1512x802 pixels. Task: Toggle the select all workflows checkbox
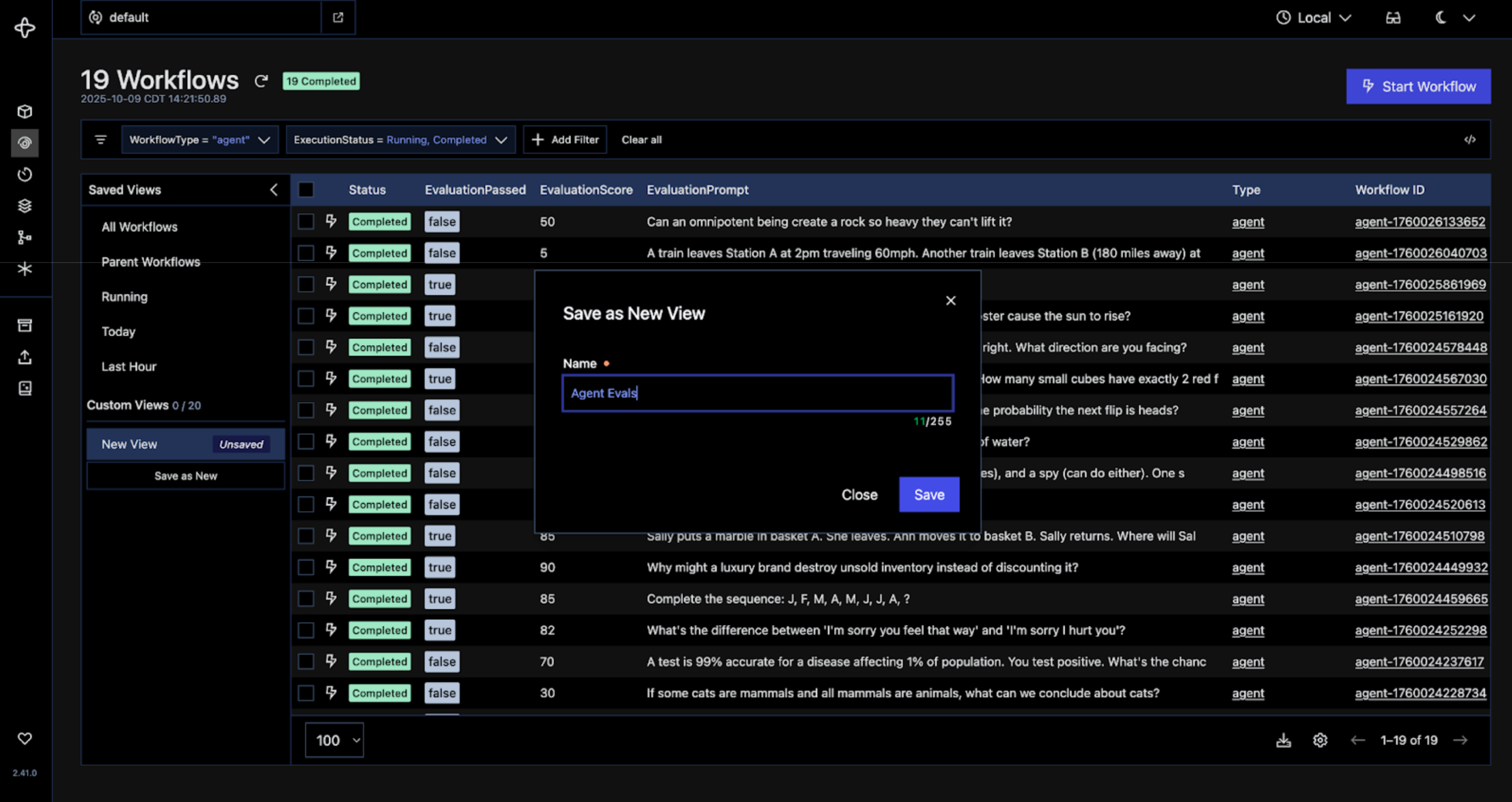click(306, 190)
